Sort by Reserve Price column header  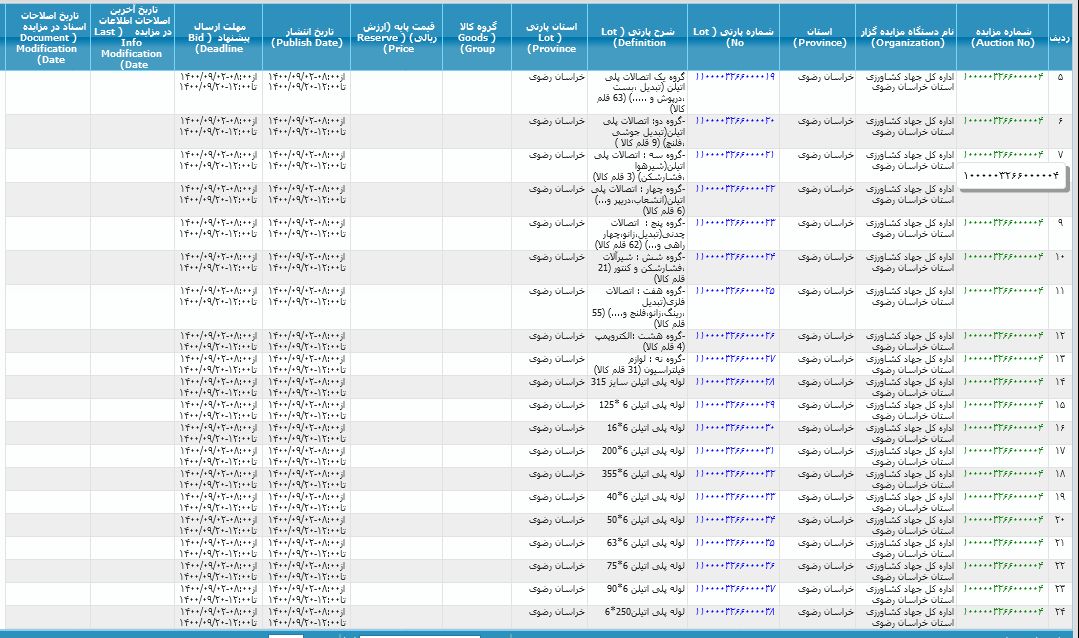pos(396,37)
